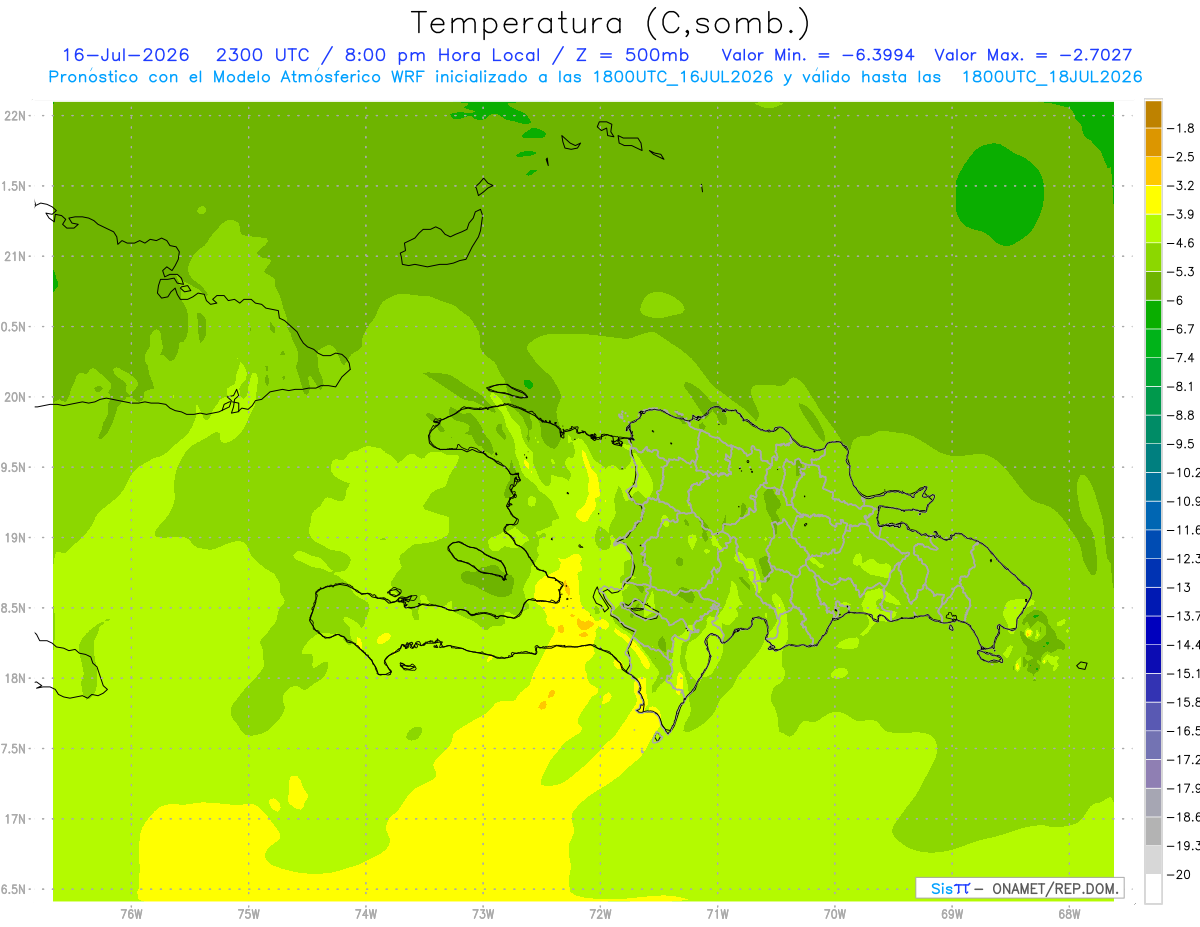Click the "70W" longitude axis label
Viewport: 1200px width, 927px height.
click(x=835, y=915)
